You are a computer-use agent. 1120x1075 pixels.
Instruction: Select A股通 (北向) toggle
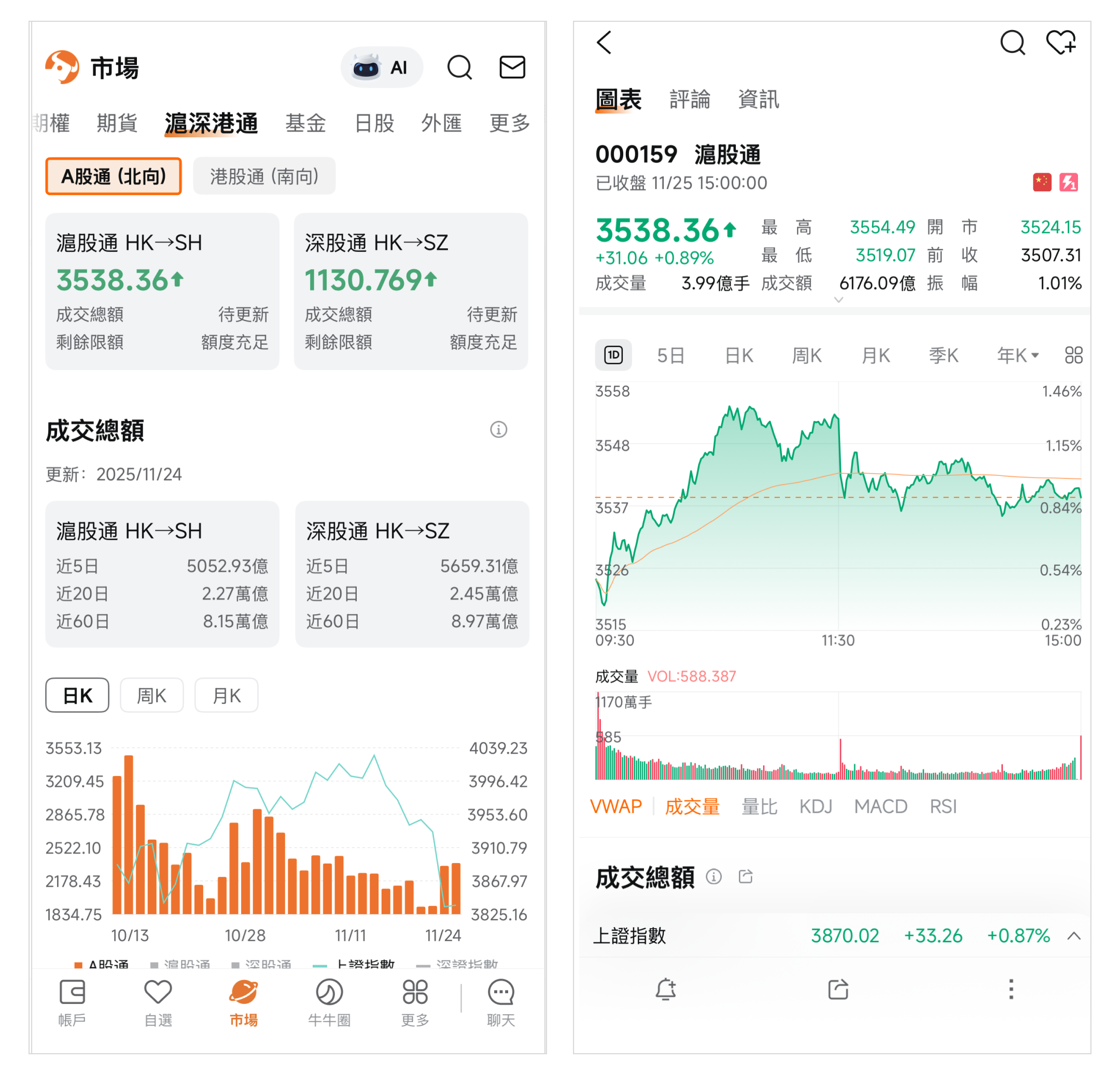(x=113, y=177)
